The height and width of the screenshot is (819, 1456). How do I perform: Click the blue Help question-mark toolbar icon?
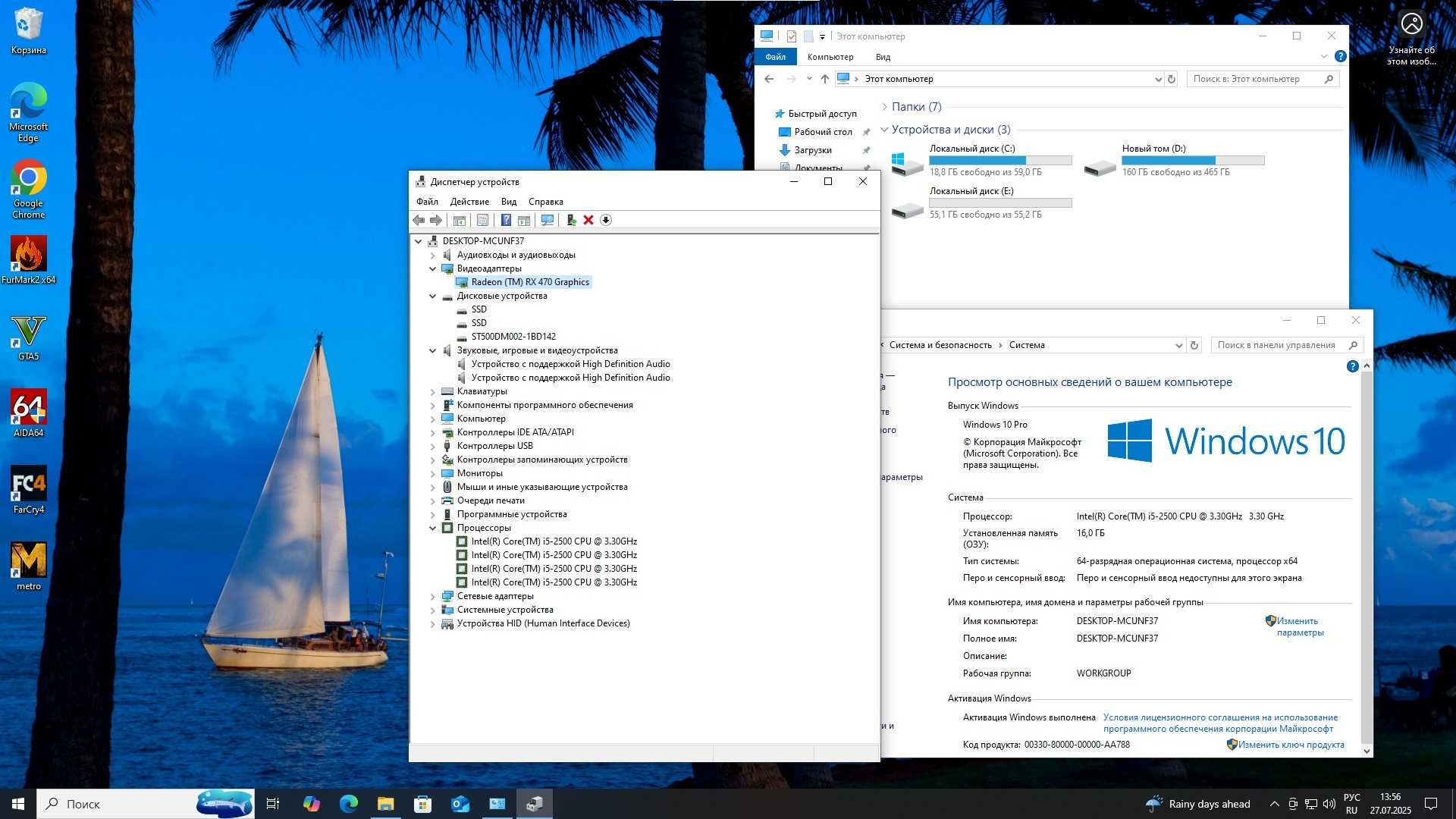(506, 220)
